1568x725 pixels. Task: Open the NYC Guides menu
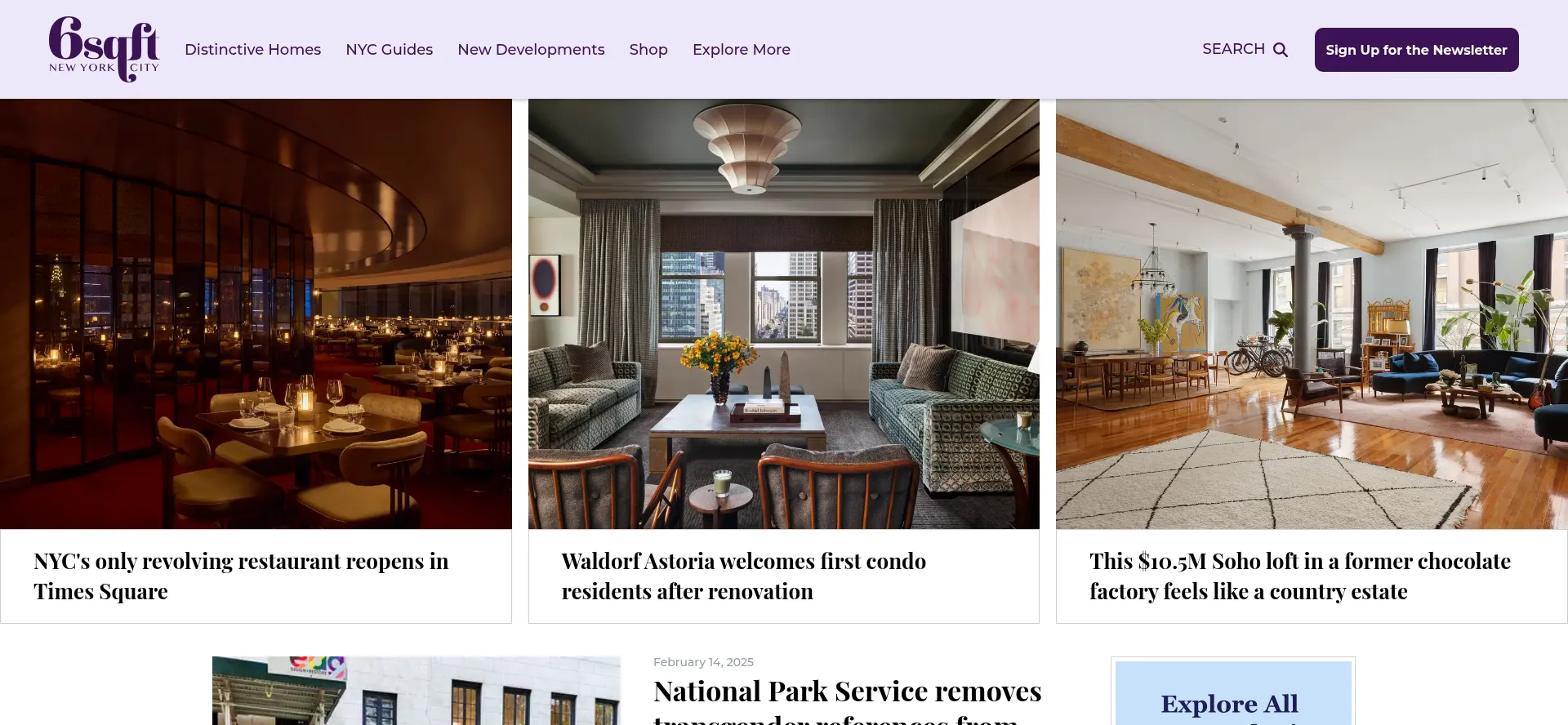tap(389, 50)
